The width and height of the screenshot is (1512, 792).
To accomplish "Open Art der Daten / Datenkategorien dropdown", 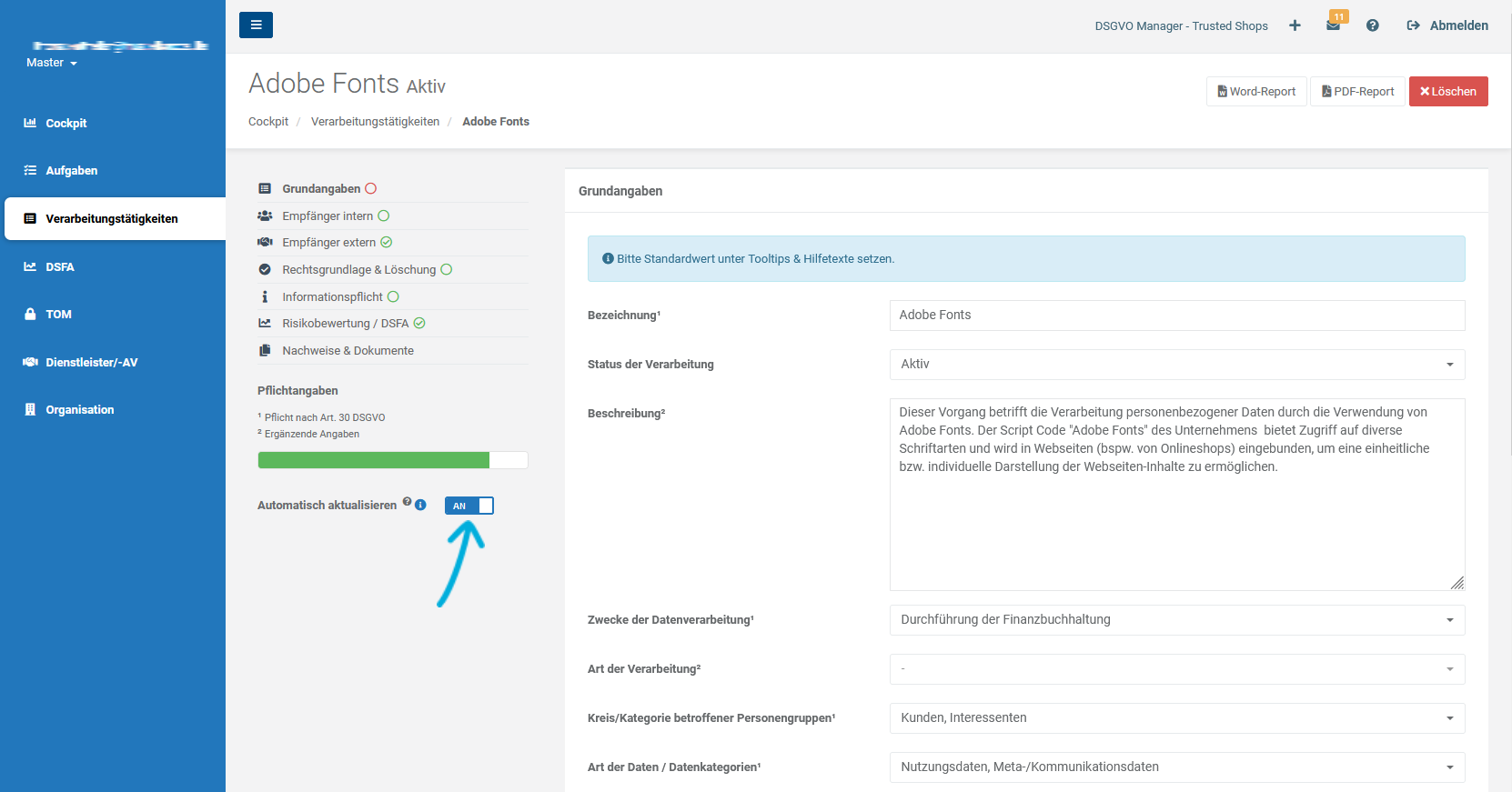I will [x=1177, y=767].
